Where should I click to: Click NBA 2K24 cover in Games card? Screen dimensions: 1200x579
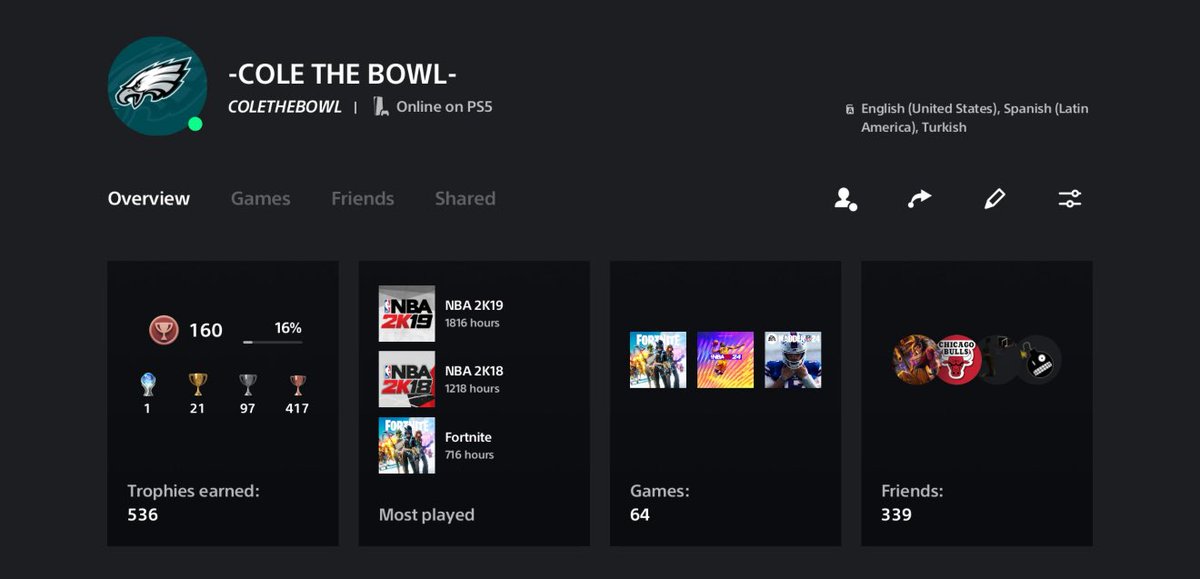(725, 360)
